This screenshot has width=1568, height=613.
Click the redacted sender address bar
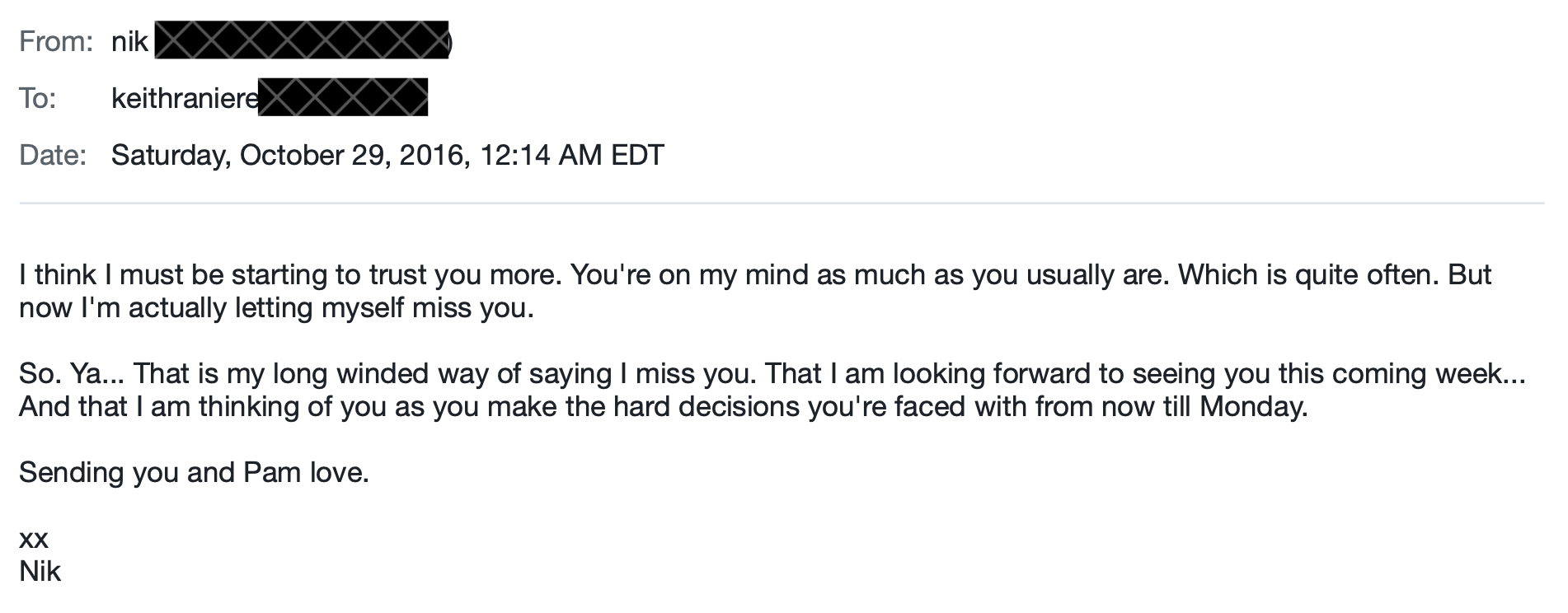302,40
